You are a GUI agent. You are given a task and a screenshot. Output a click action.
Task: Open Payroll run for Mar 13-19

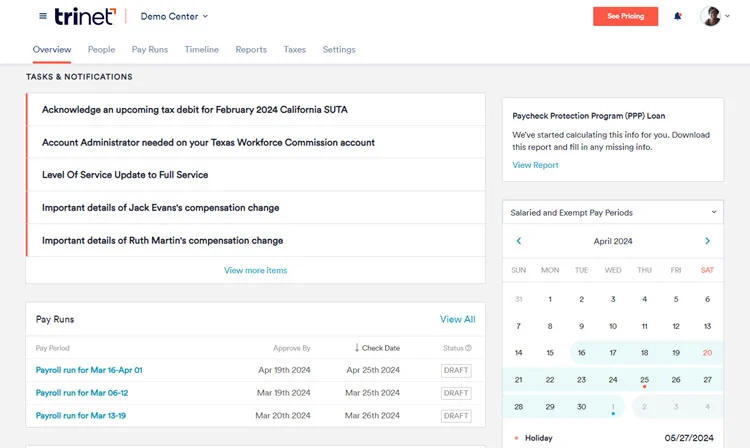coord(81,415)
